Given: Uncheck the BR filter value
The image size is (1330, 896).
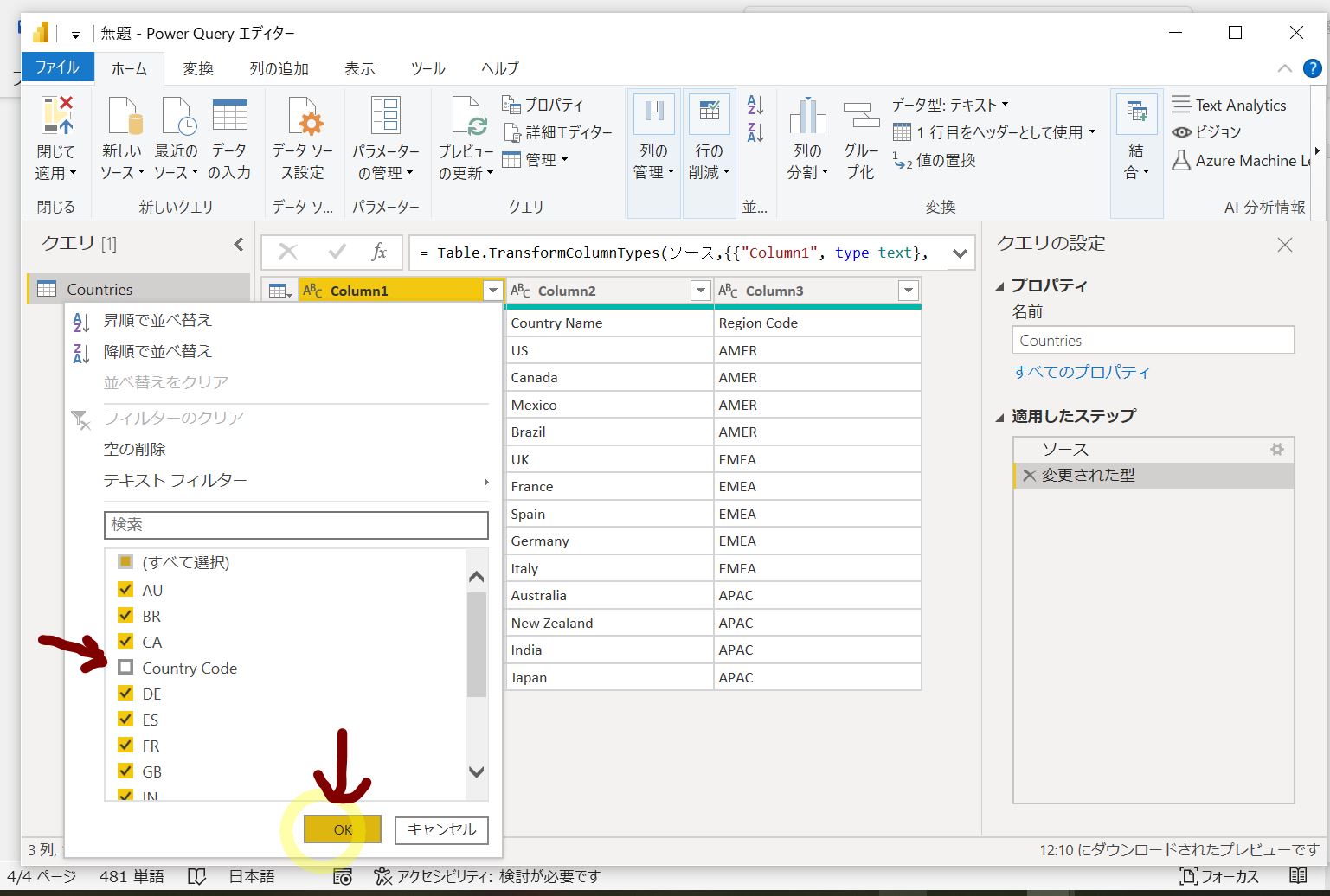Looking at the screenshot, I should [x=125, y=616].
